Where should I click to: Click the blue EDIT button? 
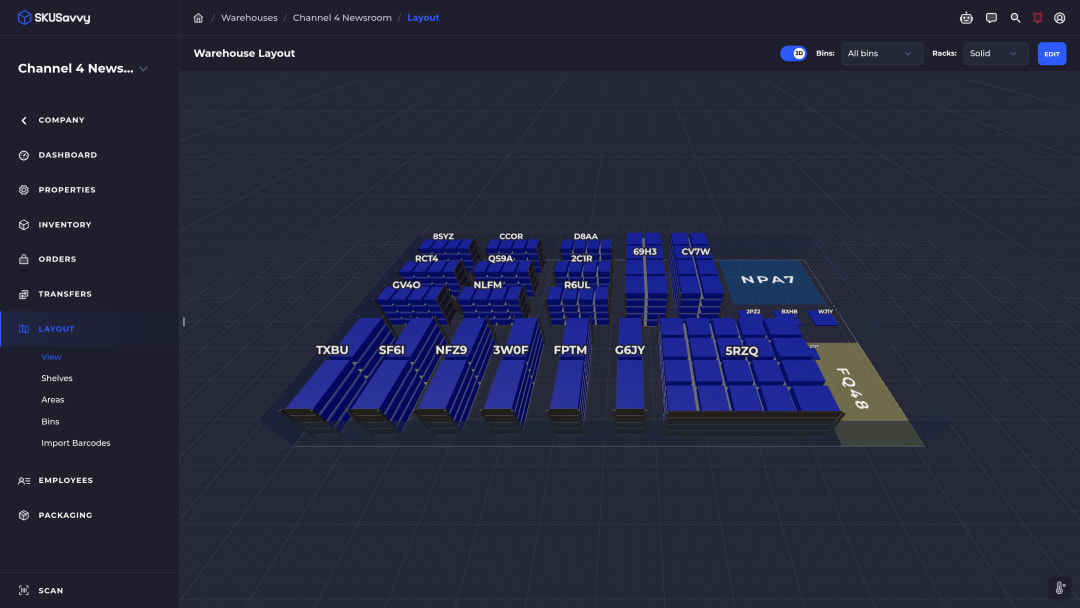click(1052, 54)
